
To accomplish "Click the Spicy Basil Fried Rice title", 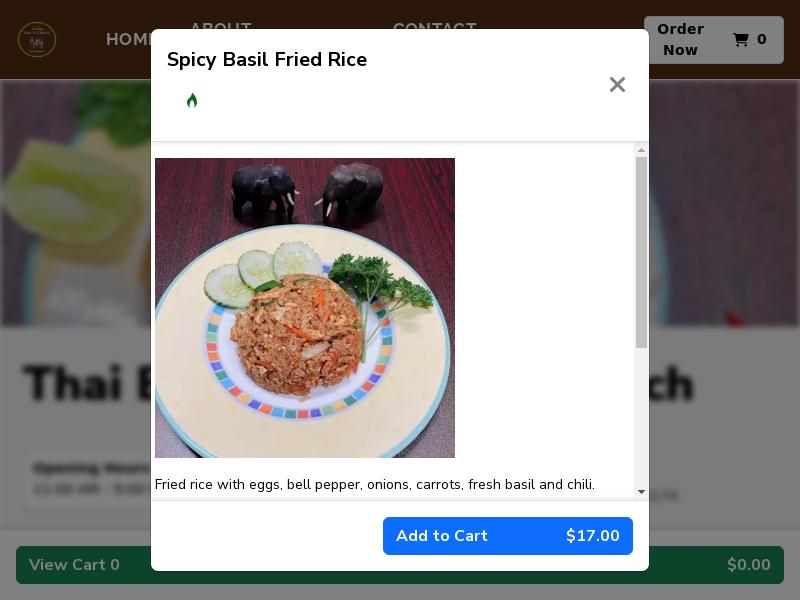I will 267,59.
